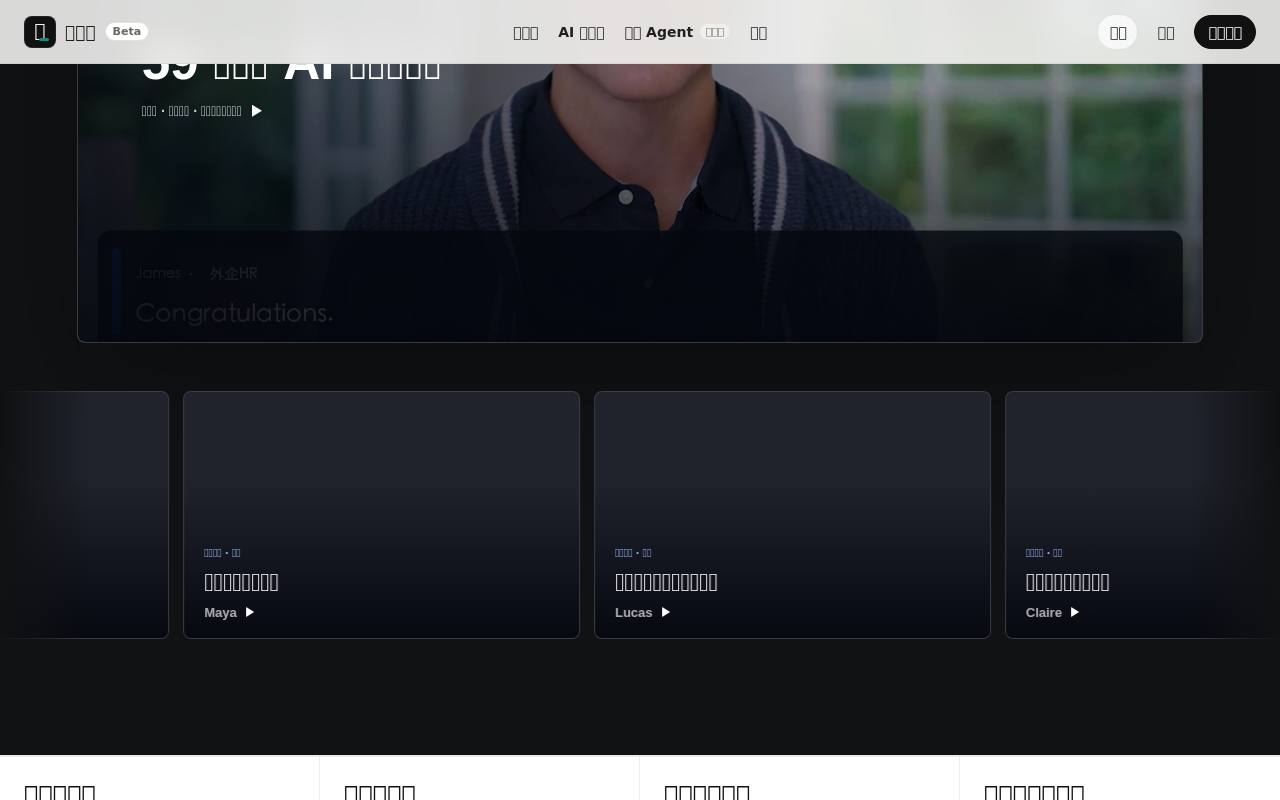Play Claire's clip with the triangle icon
1280x800 pixels.
pos(1075,612)
